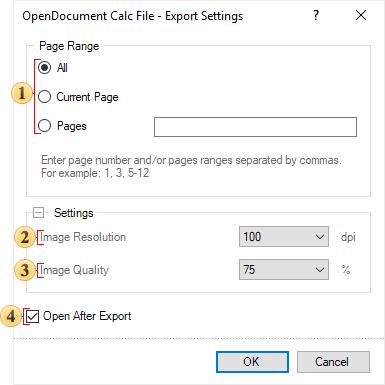Confirm export with the OK button
This screenshot has width=385, height=385.
pyautogui.click(x=252, y=362)
